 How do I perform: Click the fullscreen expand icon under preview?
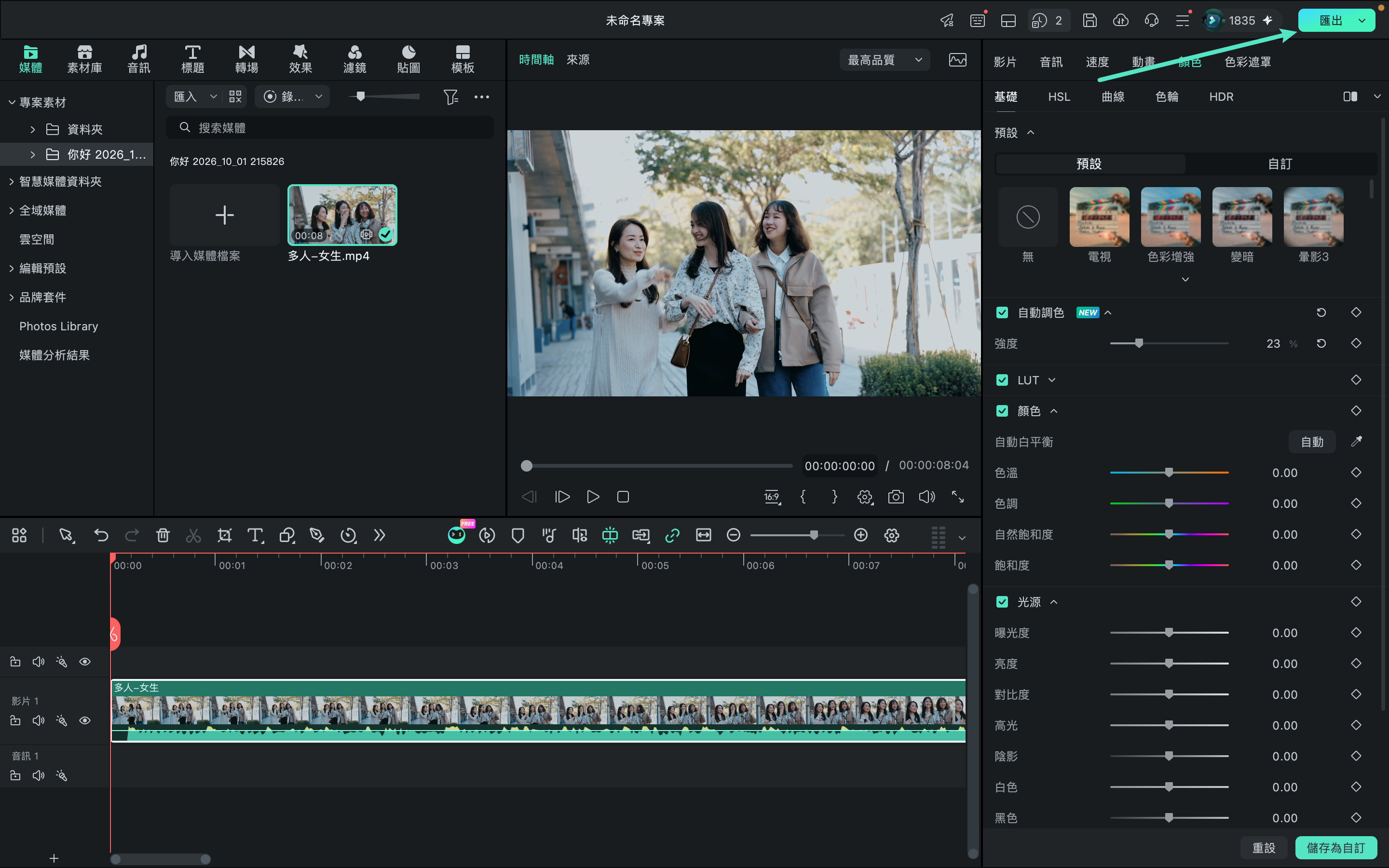pyautogui.click(x=957, y=497)
